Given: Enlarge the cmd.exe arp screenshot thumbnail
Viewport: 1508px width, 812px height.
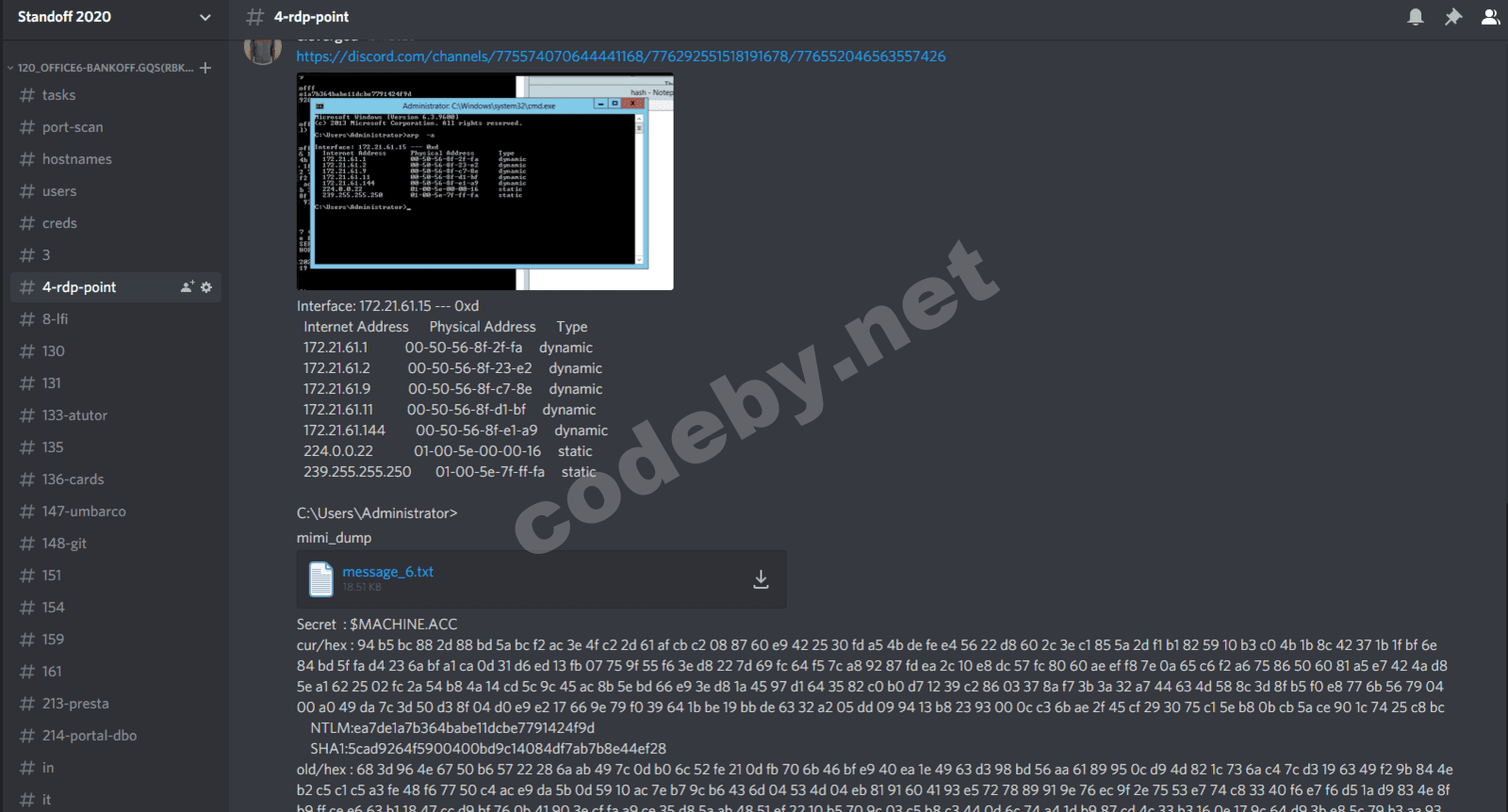Looking at the screenshot, I should 485,182.
